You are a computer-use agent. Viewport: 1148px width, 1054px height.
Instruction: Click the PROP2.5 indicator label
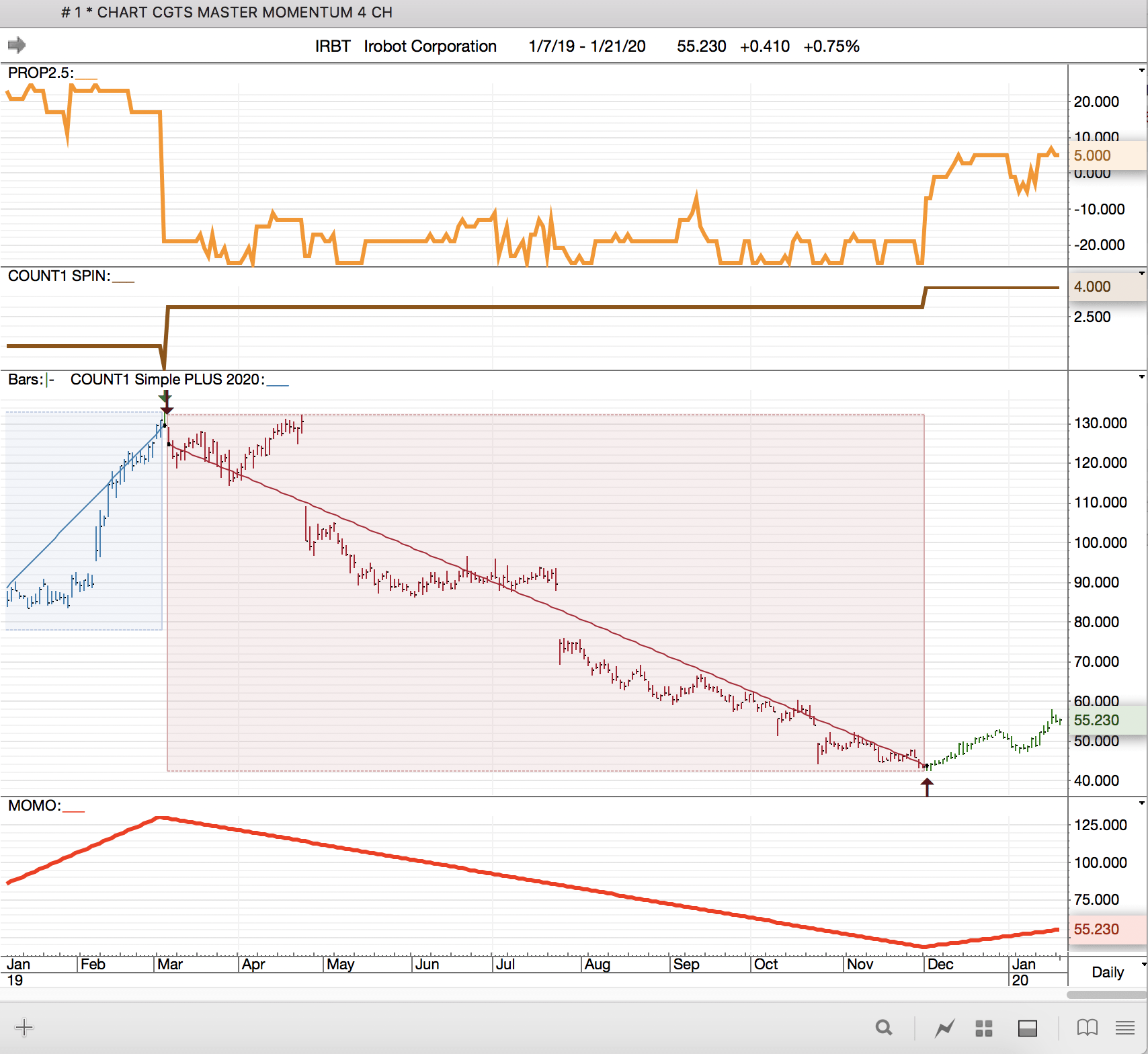click(x=40, y=73)
